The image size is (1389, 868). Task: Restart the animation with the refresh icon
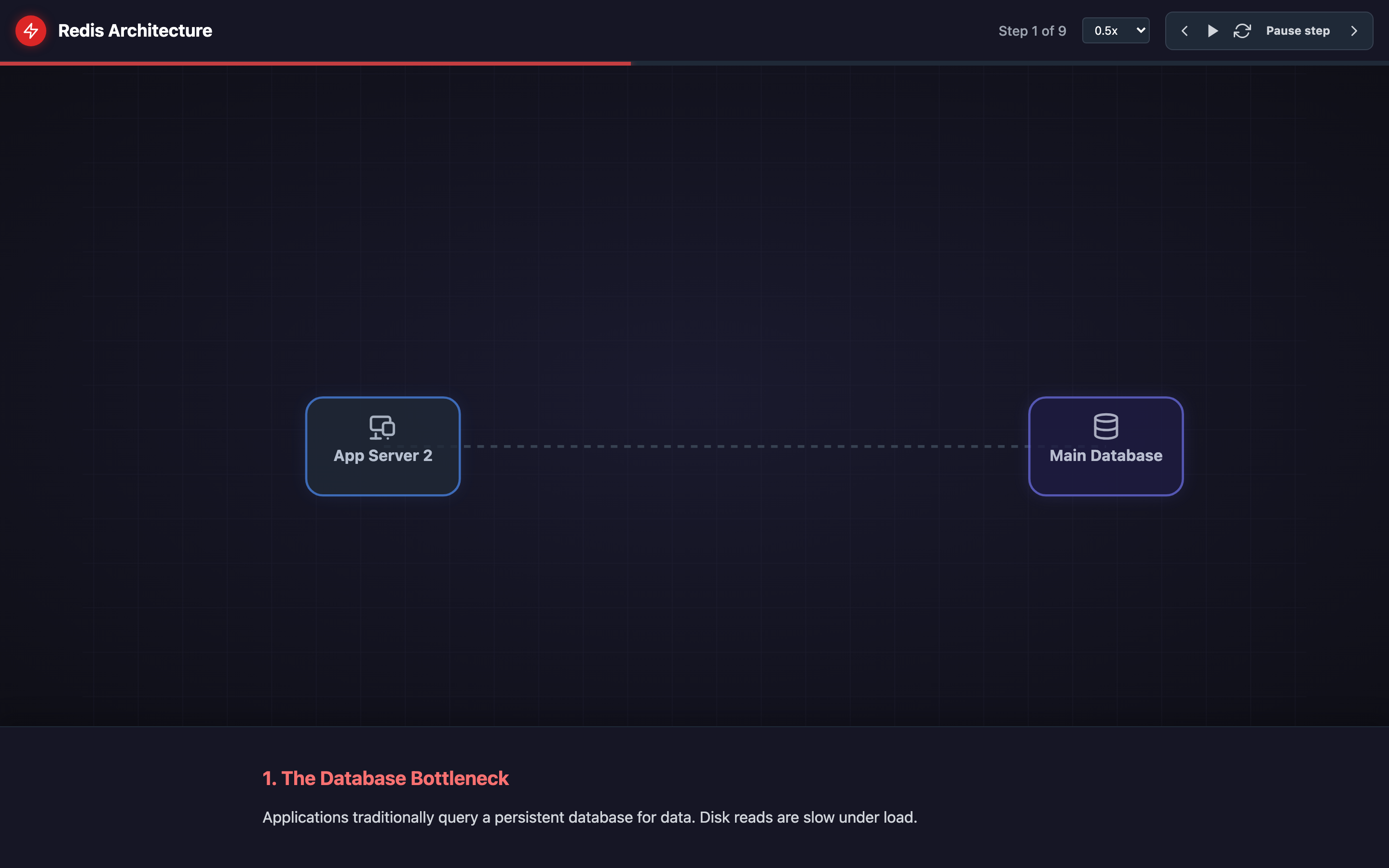(1242, 31)
